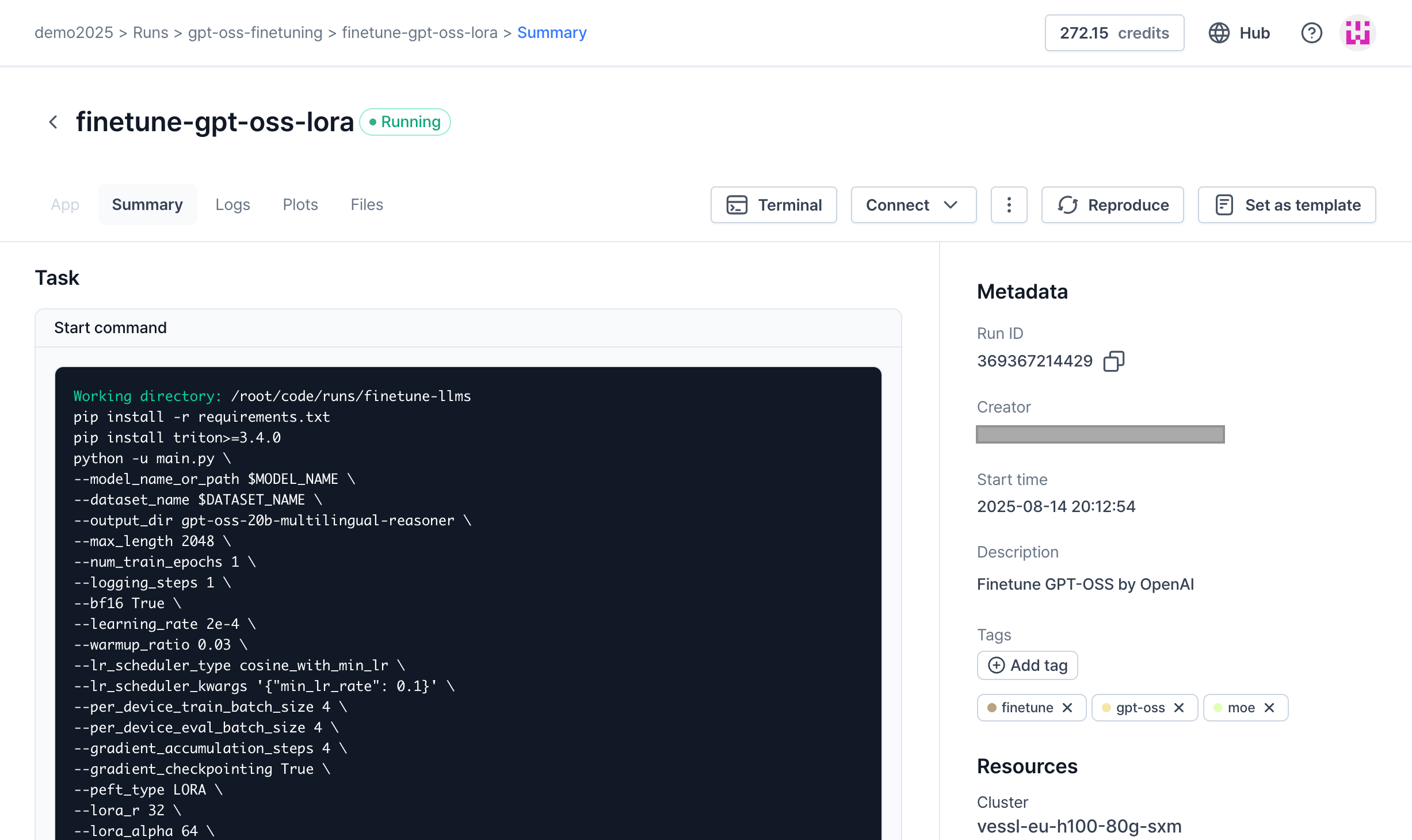
Task: Add tag with plus button
Action: 1027,665
